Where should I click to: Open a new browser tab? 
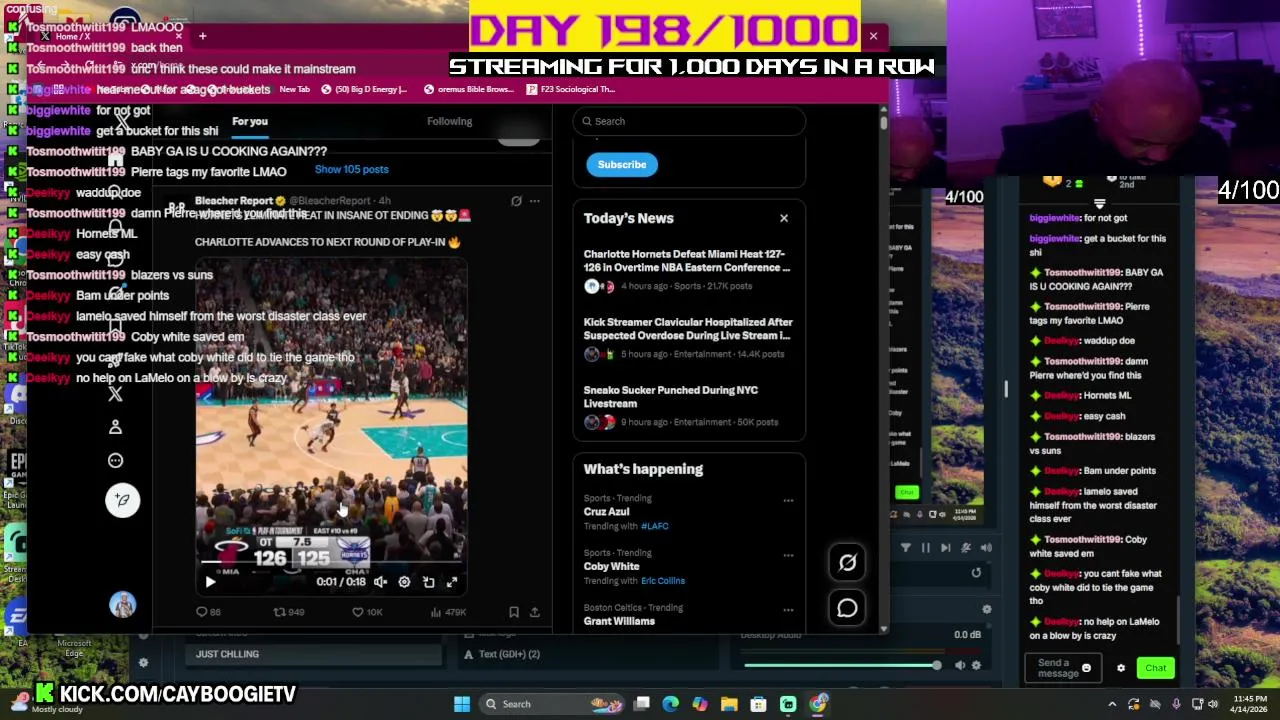coord(202,36)
